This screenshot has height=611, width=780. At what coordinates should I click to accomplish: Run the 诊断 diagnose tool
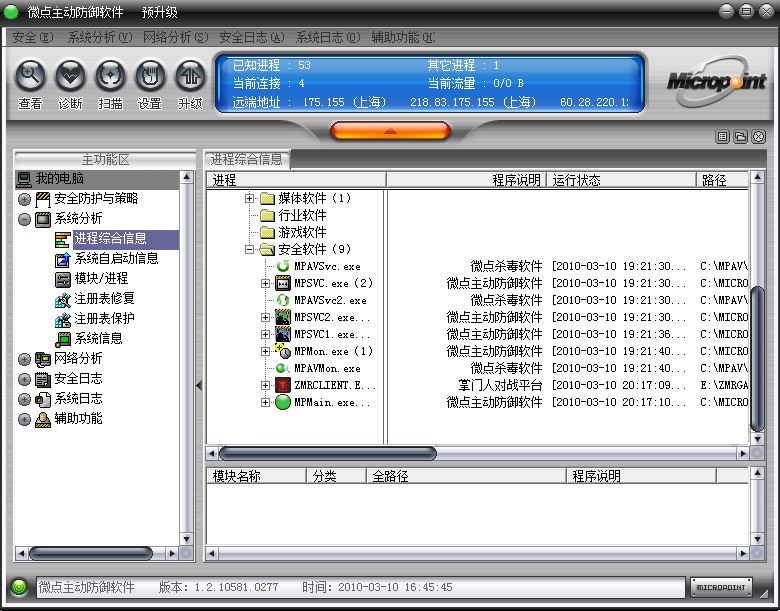pos(70,76)
